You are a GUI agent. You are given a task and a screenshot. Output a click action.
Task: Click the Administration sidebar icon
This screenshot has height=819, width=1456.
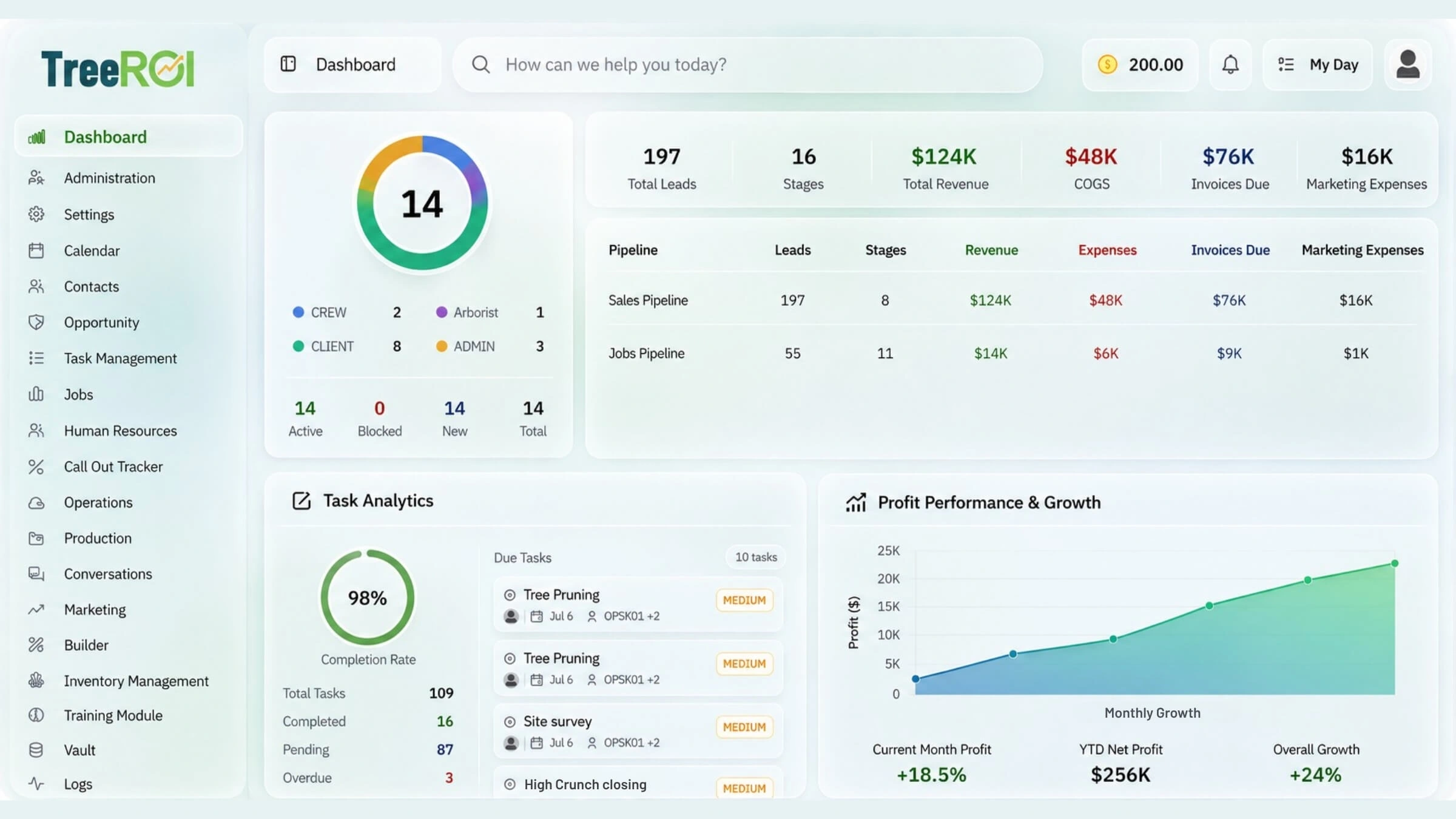(36, 178)
